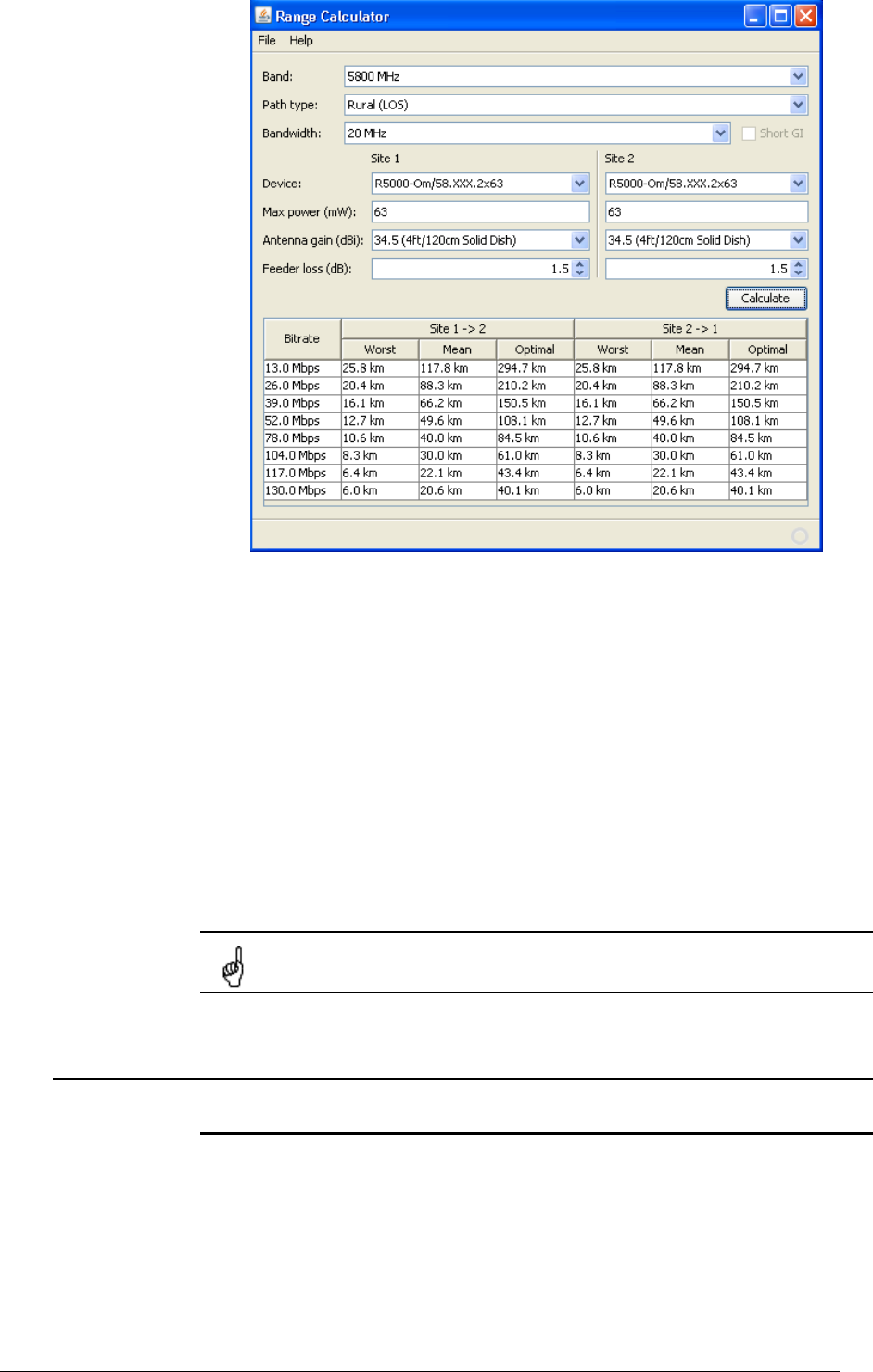Select the 26.0 Mbps row
The image size is (873, 1372).
point(536,386)
